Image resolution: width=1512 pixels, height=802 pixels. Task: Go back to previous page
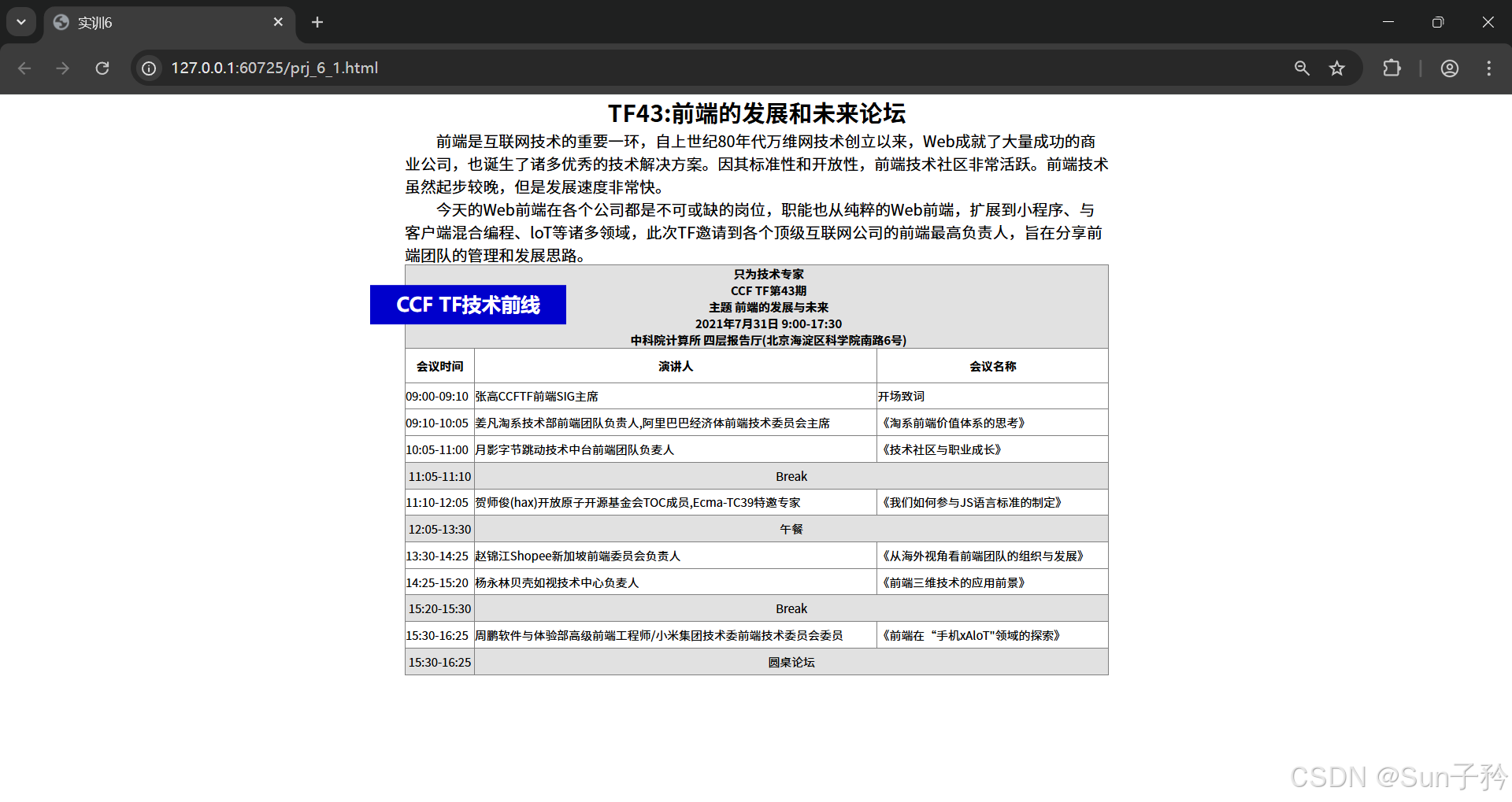[x=24, y=68]
